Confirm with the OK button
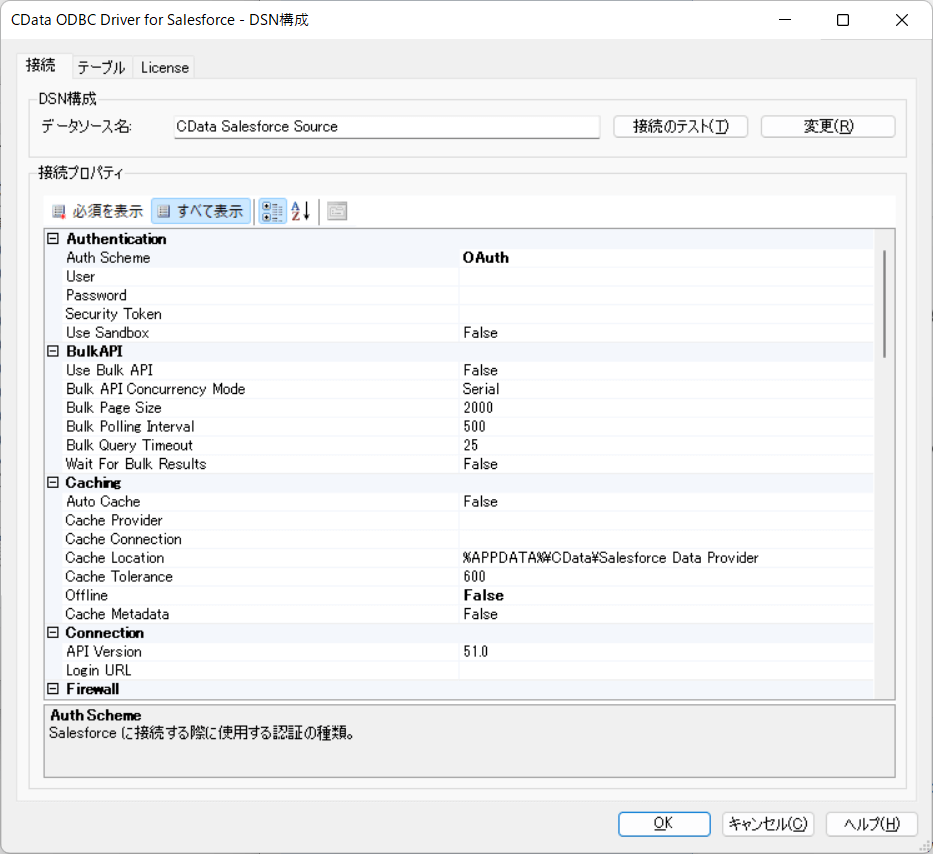This screenshot has width=933, height=854. 664,824
